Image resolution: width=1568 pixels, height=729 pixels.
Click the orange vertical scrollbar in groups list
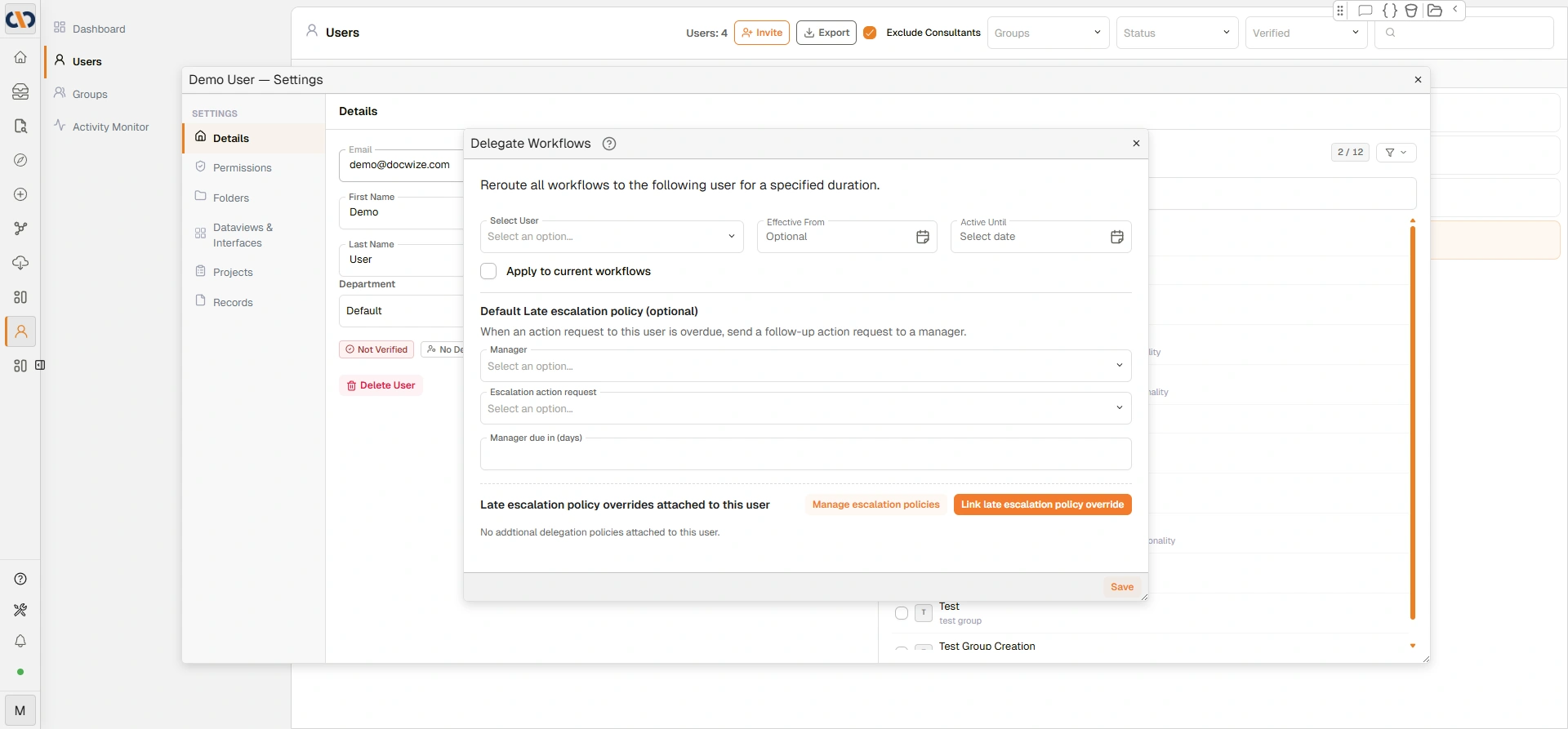[1412, 423]
